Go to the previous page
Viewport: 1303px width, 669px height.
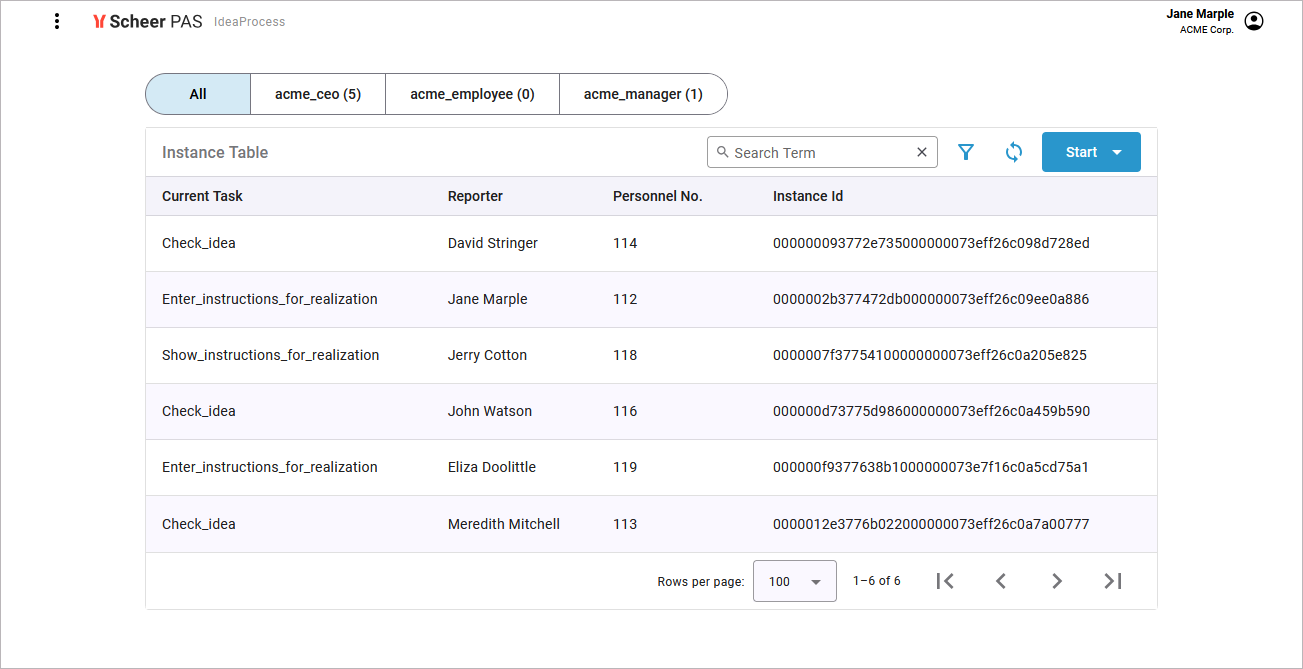point(1000,581)
